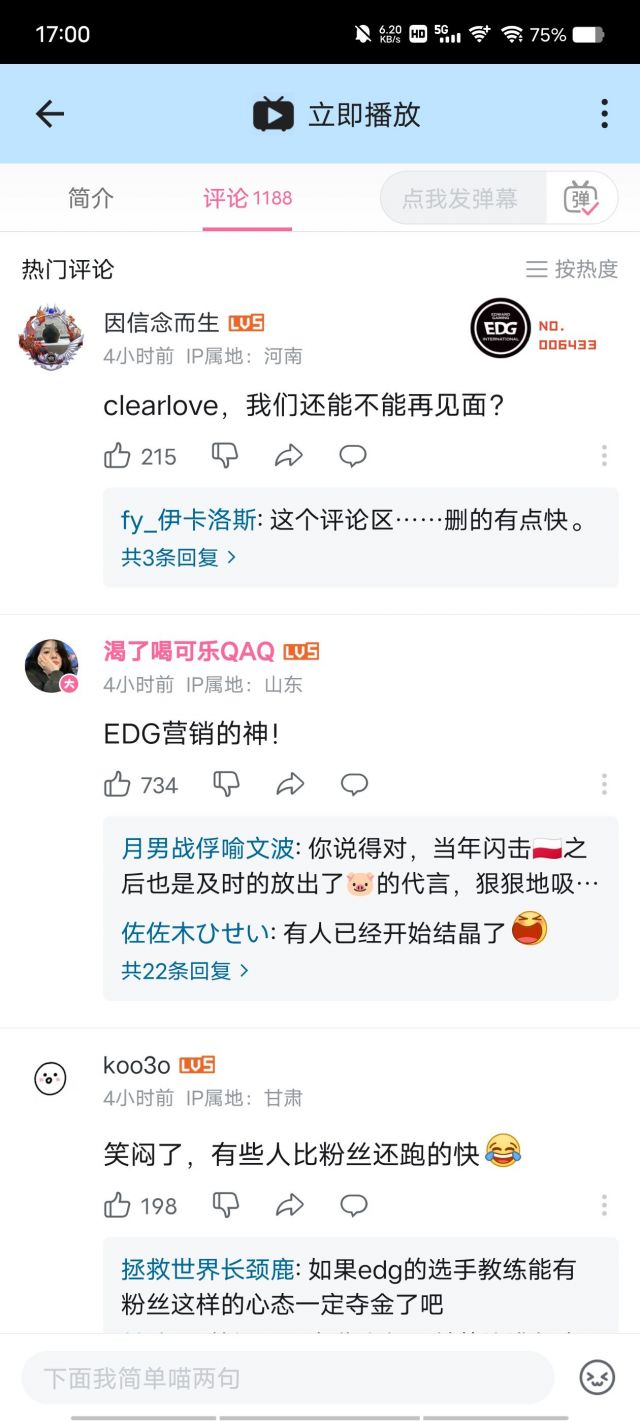
Task: Tap the back arrow to return
Action: [48, 113]
